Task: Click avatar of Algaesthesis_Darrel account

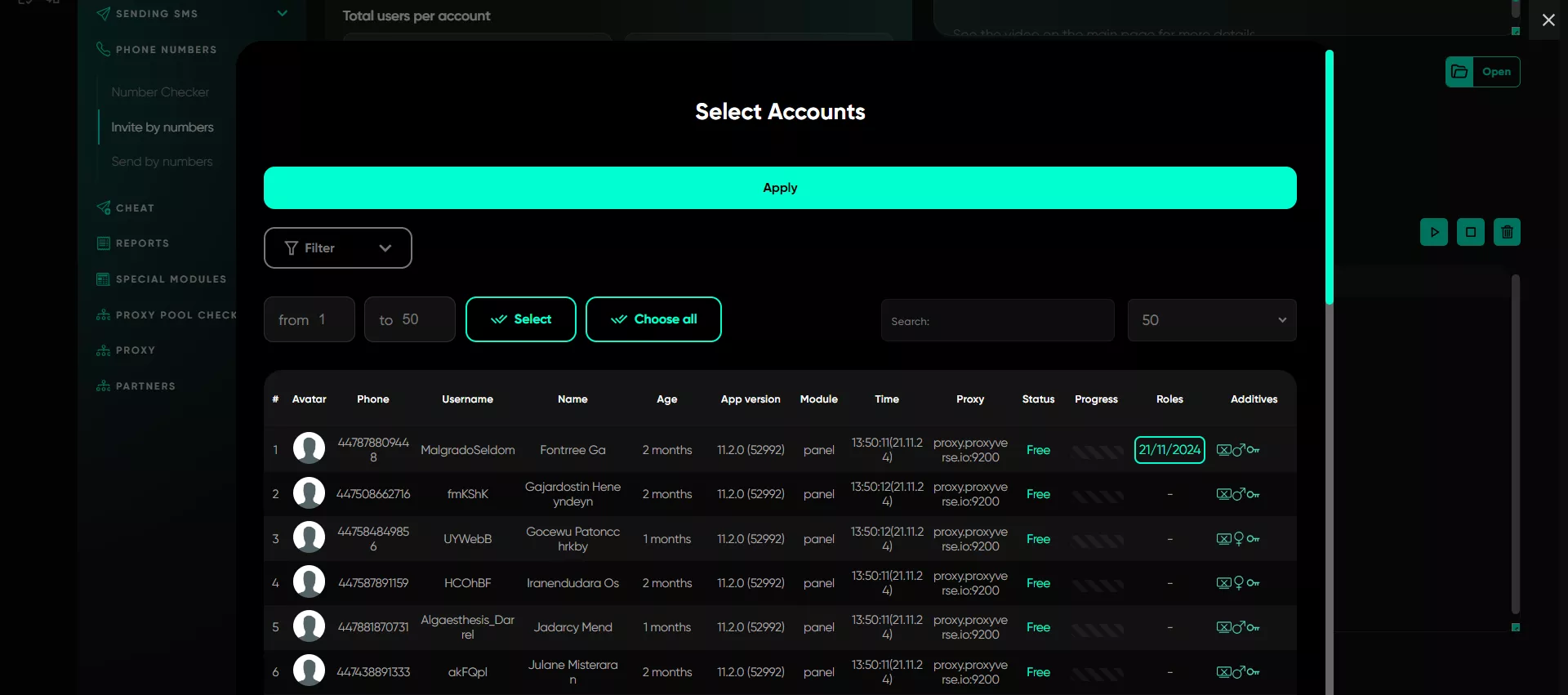Action: [309, 626]
